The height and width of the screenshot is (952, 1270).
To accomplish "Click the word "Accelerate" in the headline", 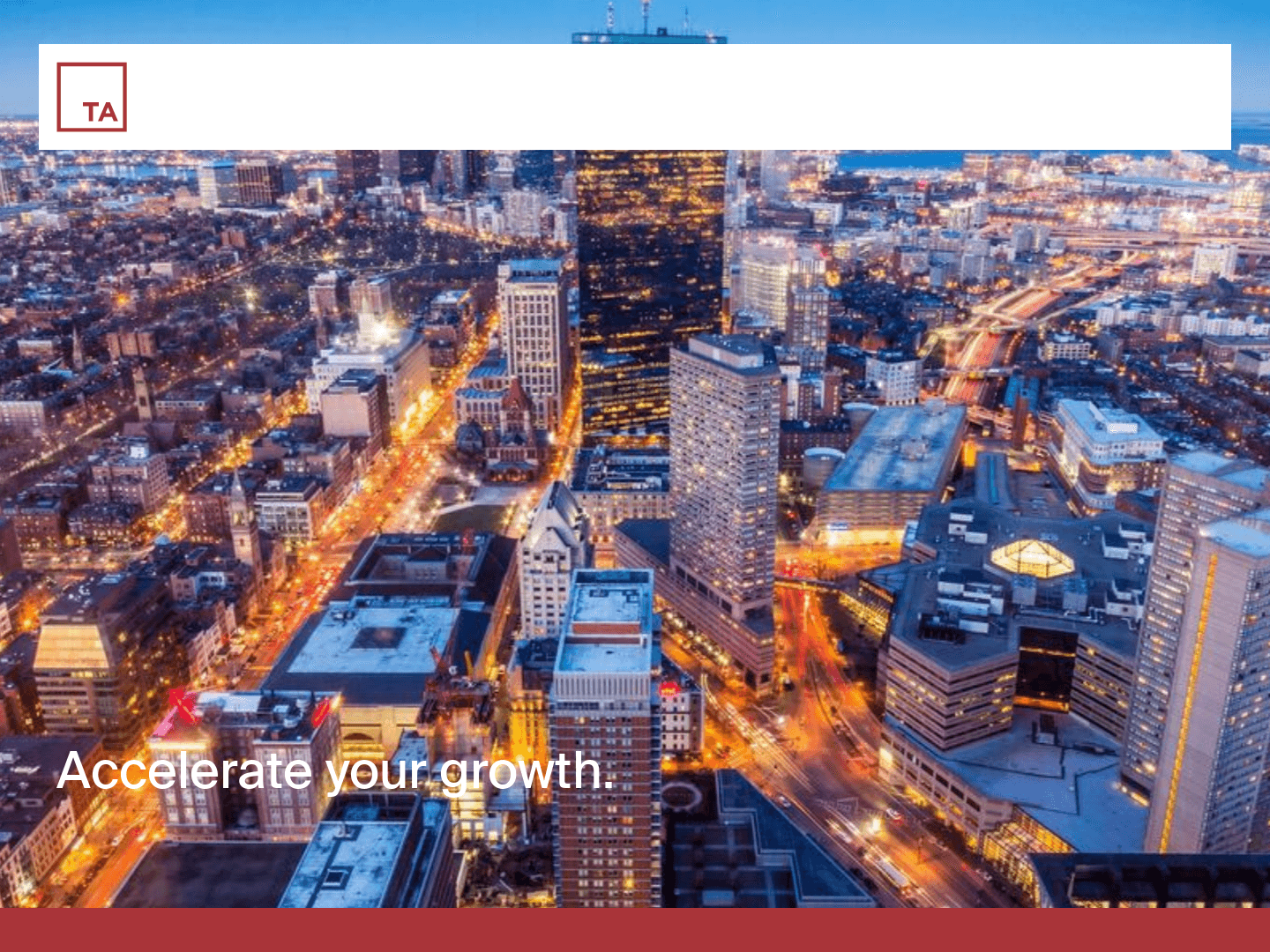I will [184, 771].
